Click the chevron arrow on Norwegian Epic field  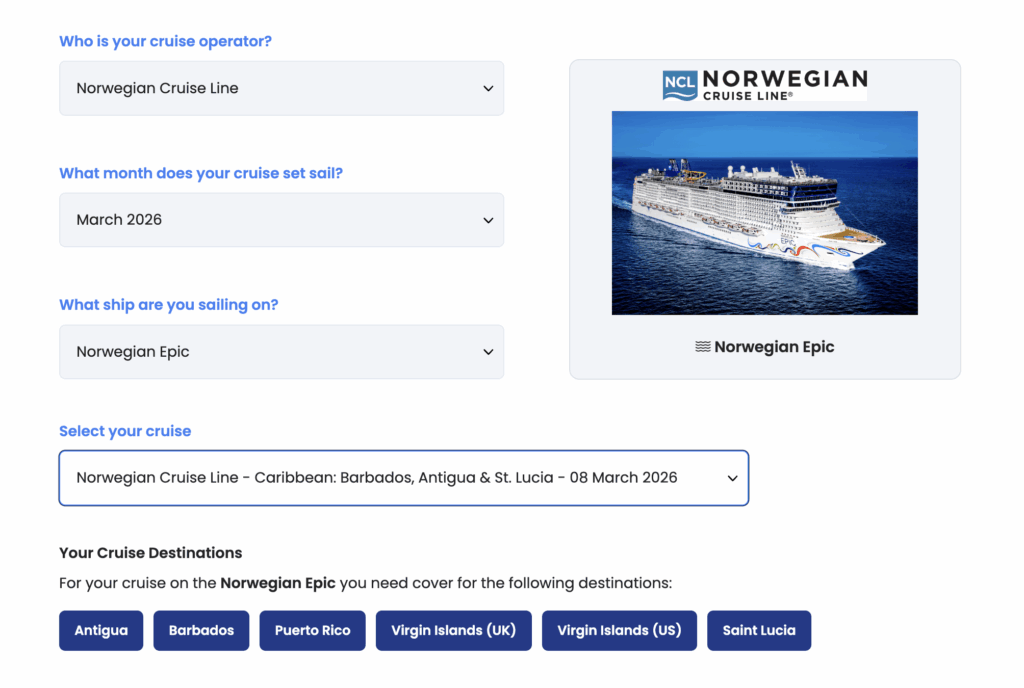[488, 352]
